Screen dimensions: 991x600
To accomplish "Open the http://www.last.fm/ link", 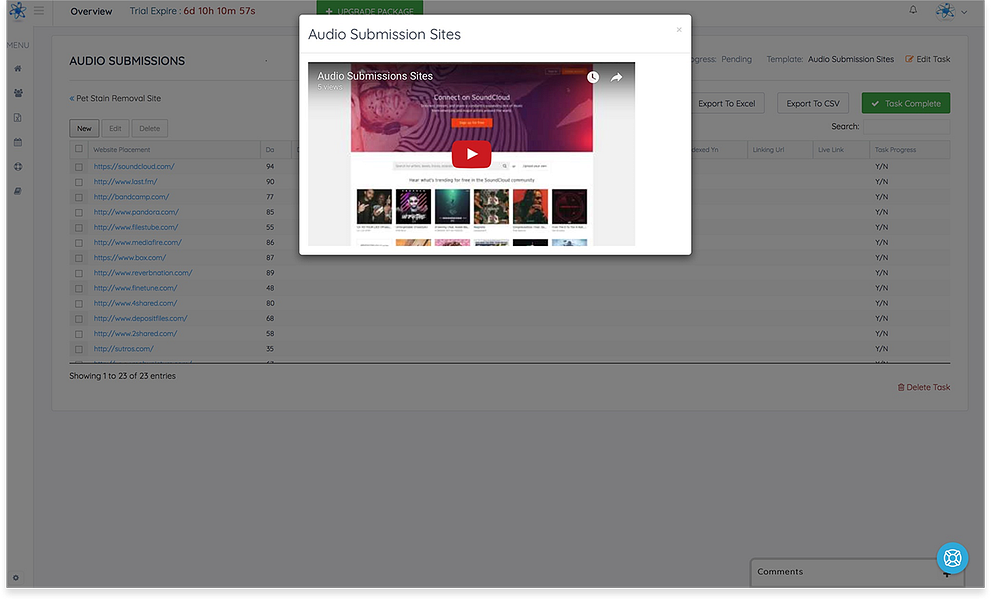I will coord(125,181).
